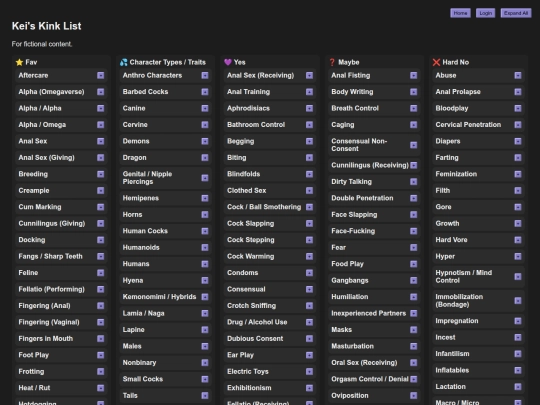Viewport: 540px width, 405px height.
Task: Click the square icon beside Food Play
Action: tap(414, 264)
